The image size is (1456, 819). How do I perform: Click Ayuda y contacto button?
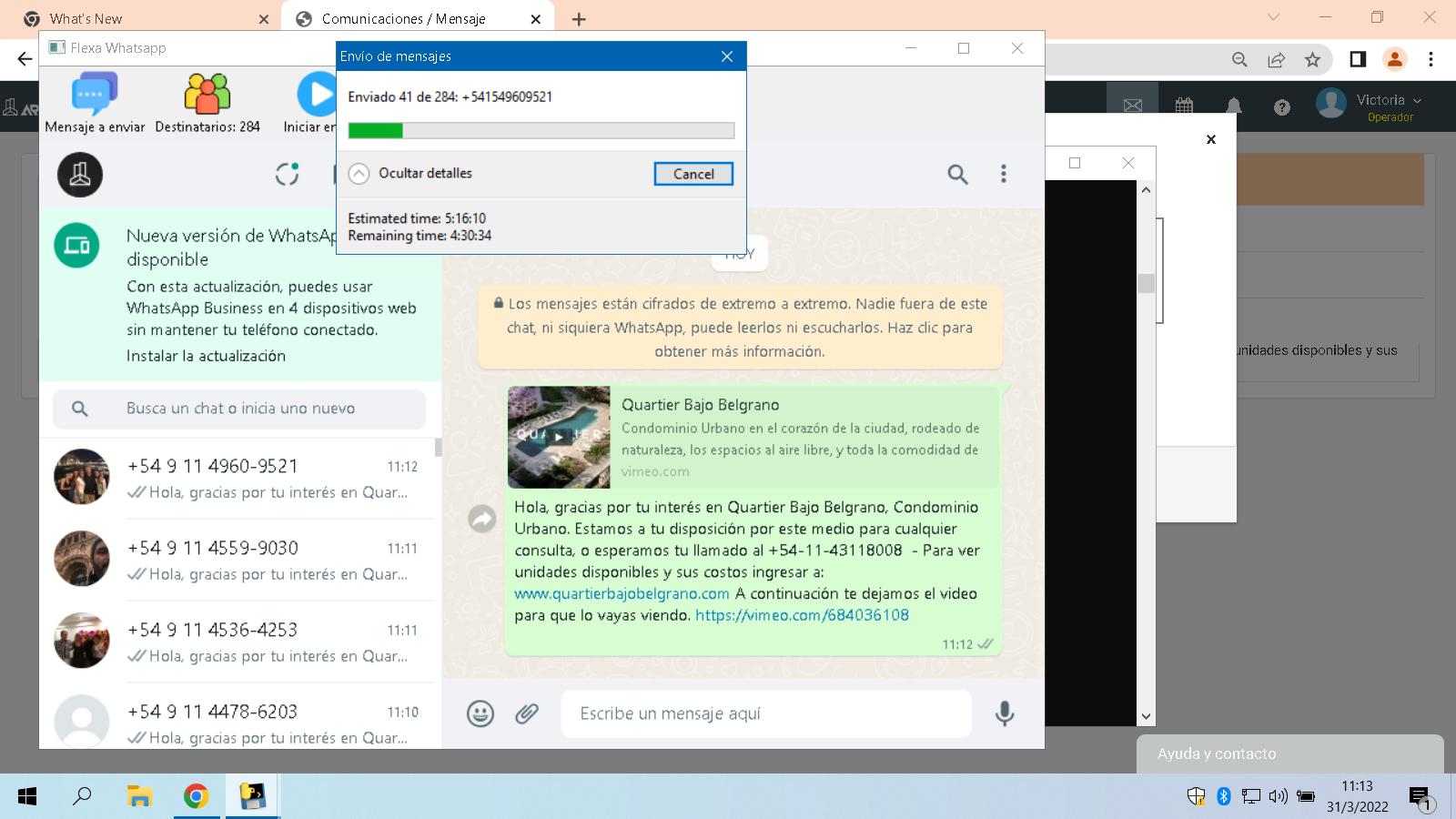(x=1289, y=753)
